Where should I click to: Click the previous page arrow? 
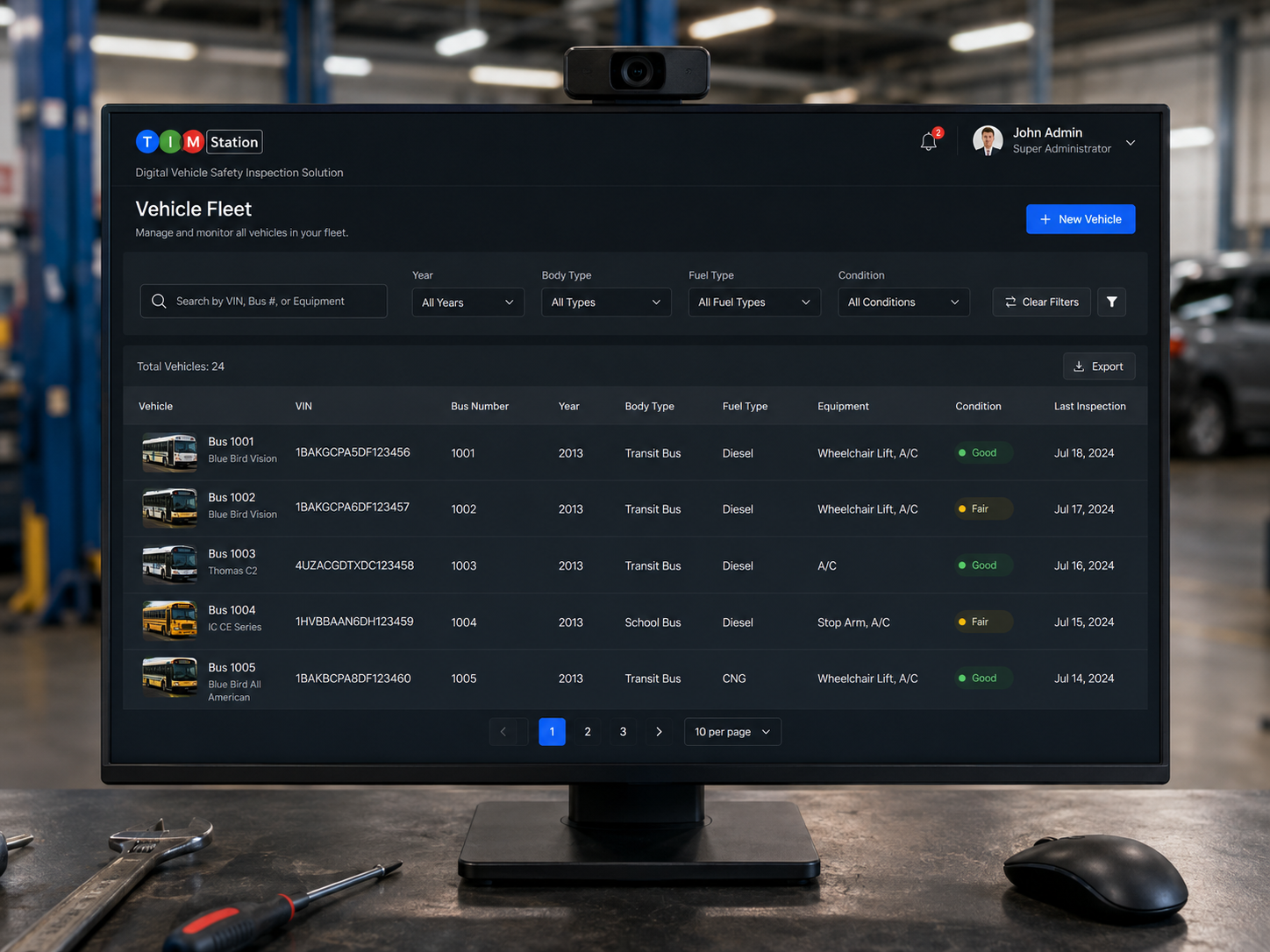pos(503,732)
